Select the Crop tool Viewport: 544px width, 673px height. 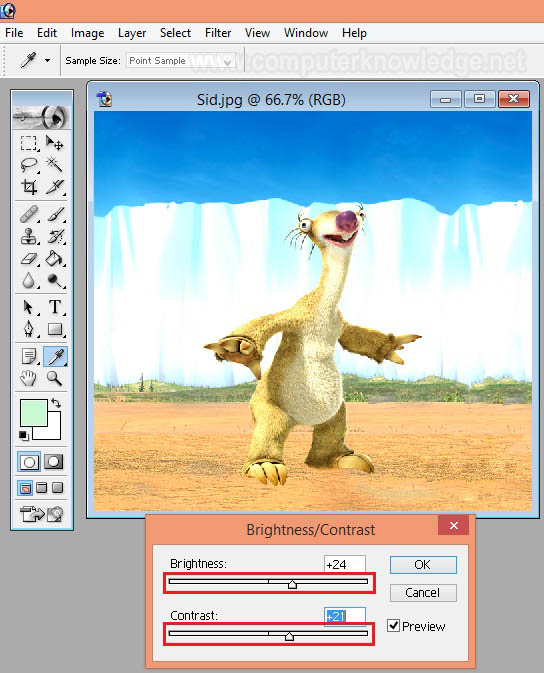click(29, 187)
